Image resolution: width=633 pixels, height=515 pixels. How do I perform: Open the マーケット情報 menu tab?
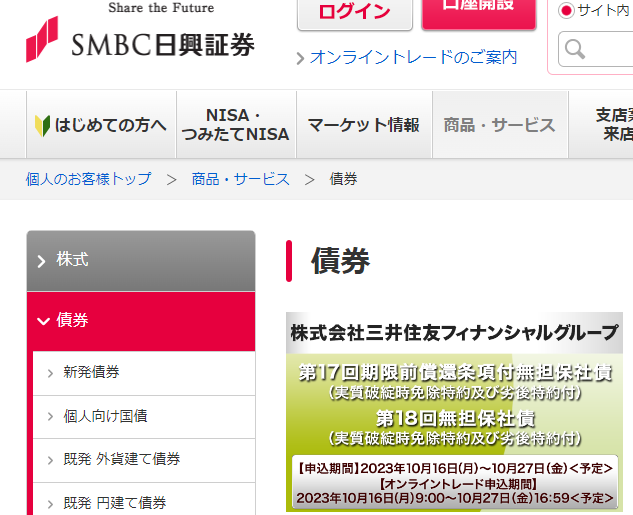coord(364,125)
